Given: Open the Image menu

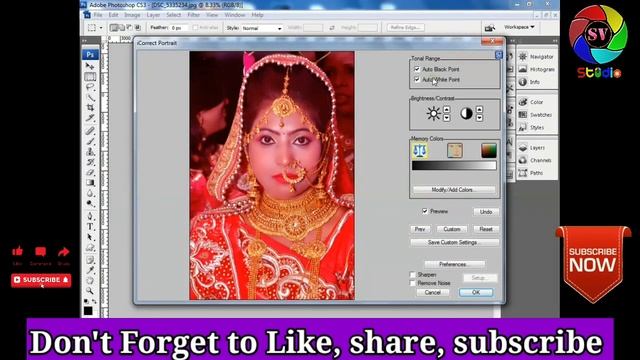Looking at the screenshot, I should coord(132,15).
